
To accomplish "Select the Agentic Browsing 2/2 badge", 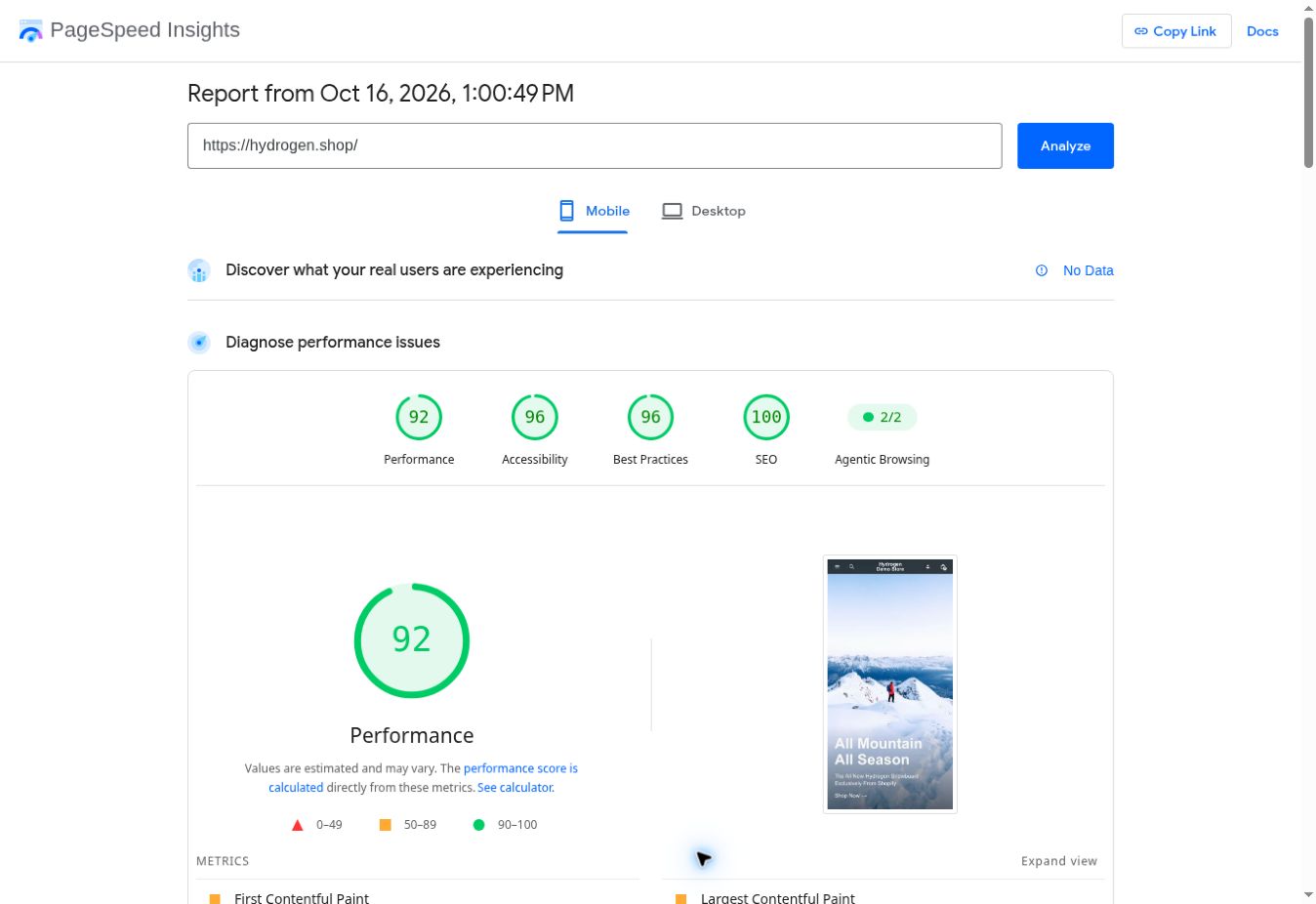I will (x=883, y=417).
